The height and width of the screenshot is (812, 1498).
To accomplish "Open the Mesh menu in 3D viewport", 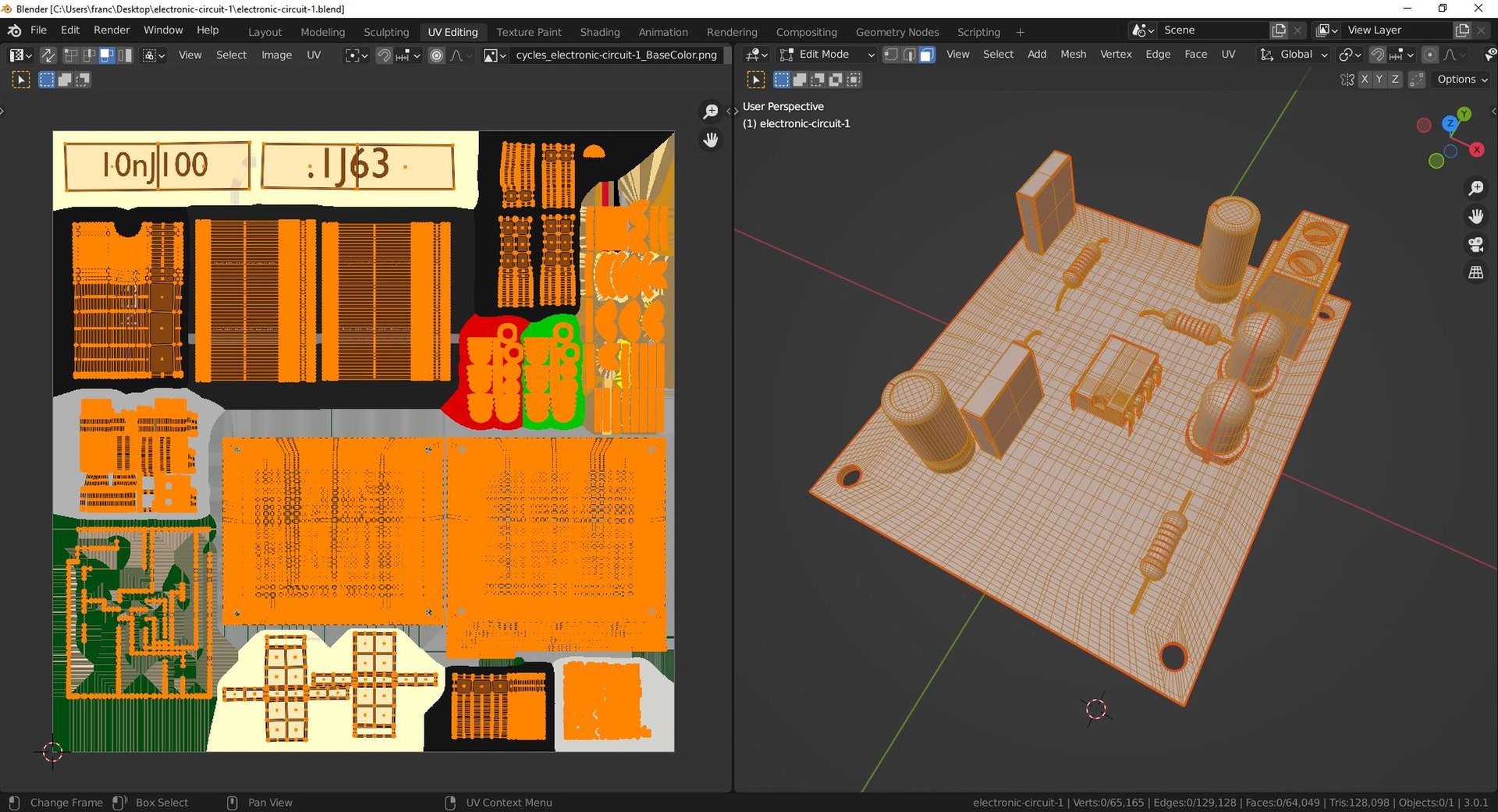I will 1073,55.
